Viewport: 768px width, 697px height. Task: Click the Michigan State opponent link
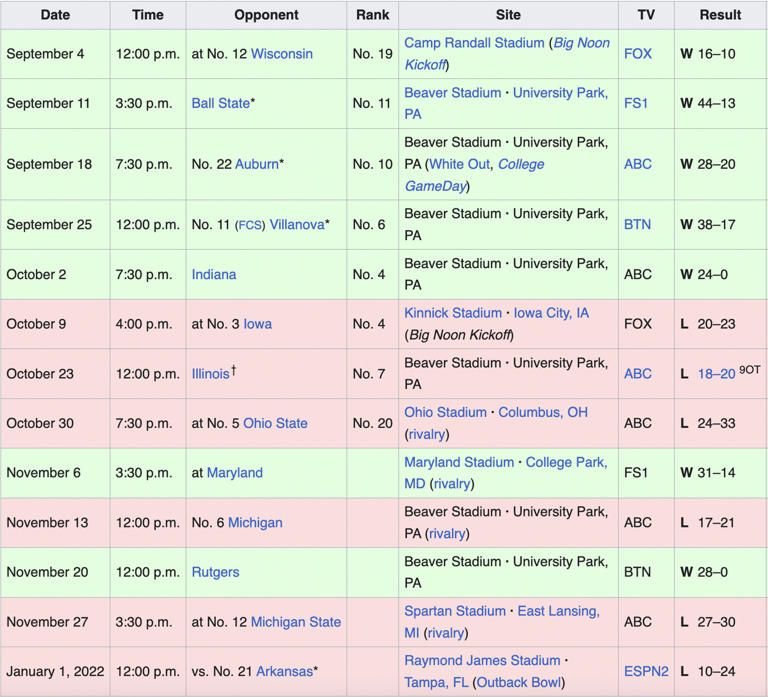point(295,622)
